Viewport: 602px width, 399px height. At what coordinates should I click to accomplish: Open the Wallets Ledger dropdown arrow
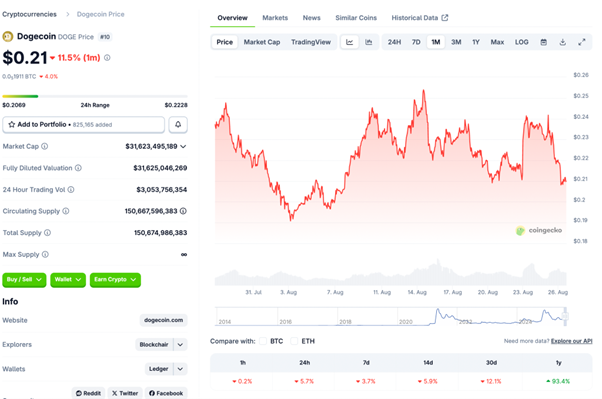tap(180, 369)
